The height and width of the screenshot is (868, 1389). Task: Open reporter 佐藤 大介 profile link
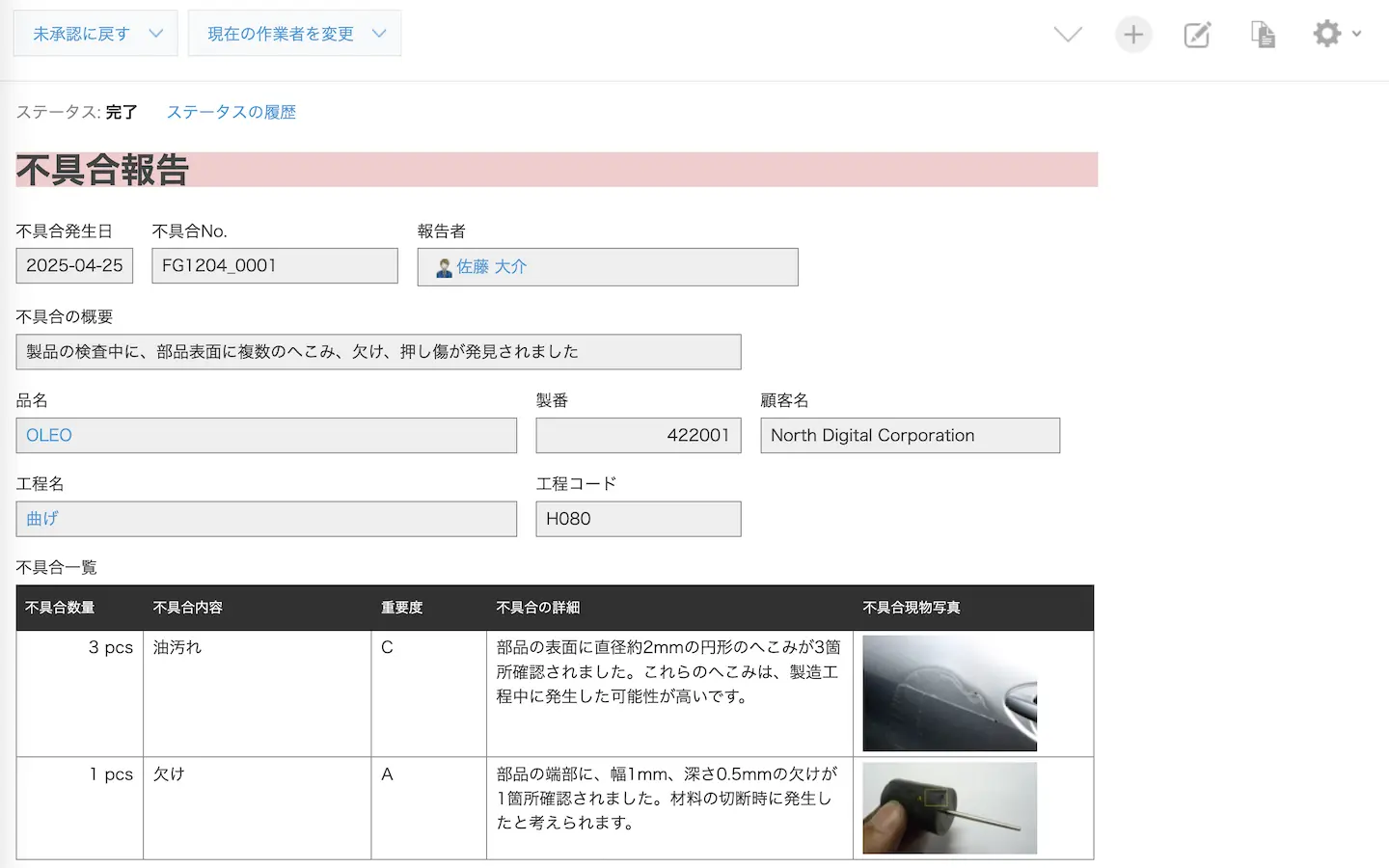pyautogui.click(x=492, y=267)
